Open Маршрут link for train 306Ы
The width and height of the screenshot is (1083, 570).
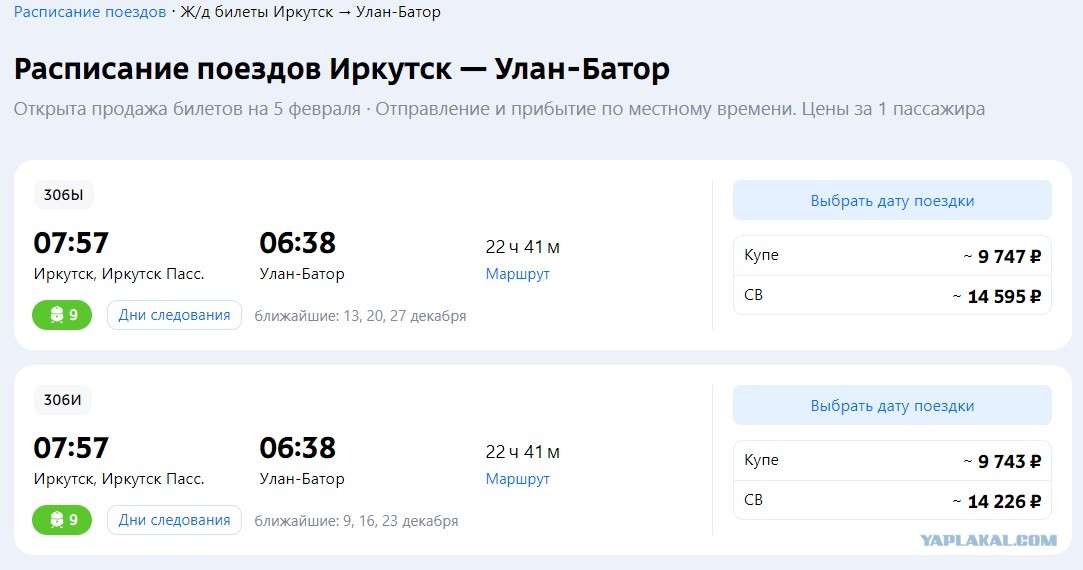click(517, 274)
